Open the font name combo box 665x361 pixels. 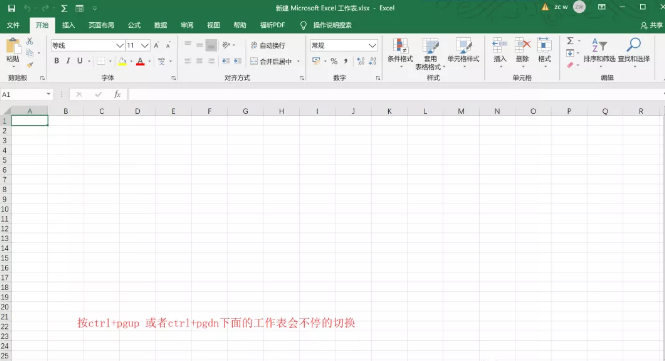(87, 45)
